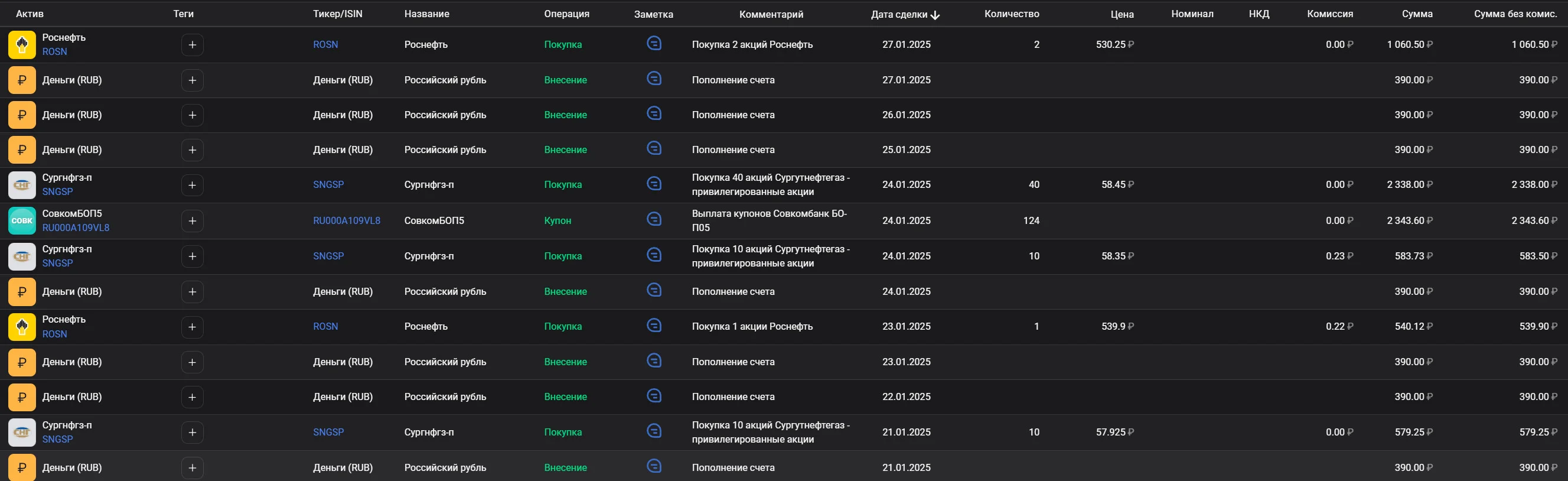Sort by the Сумма без комис. column header
Viewport: 1568px width, 481px height.
[1515, 14]
